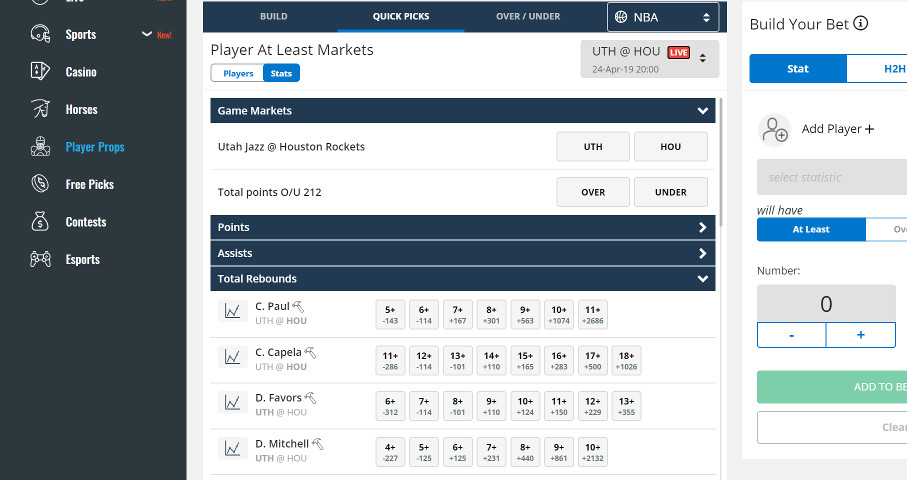This screenshot has height=480, width=907.
Task: Click the Add Player + link
Action: (x=838, y=129)
